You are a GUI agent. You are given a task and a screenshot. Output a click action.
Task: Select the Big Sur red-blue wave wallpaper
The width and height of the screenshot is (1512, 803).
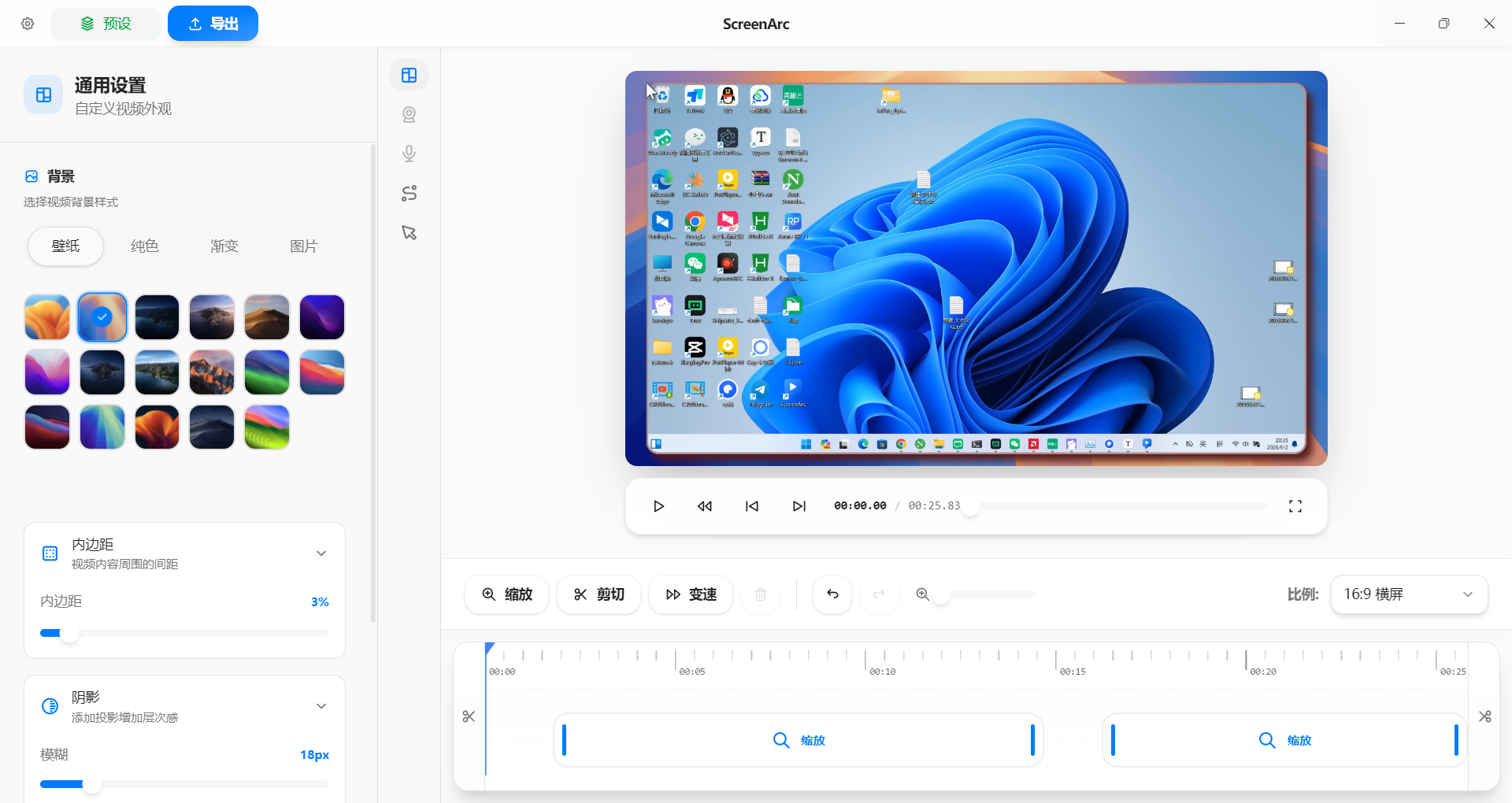[x=322, y=372]
